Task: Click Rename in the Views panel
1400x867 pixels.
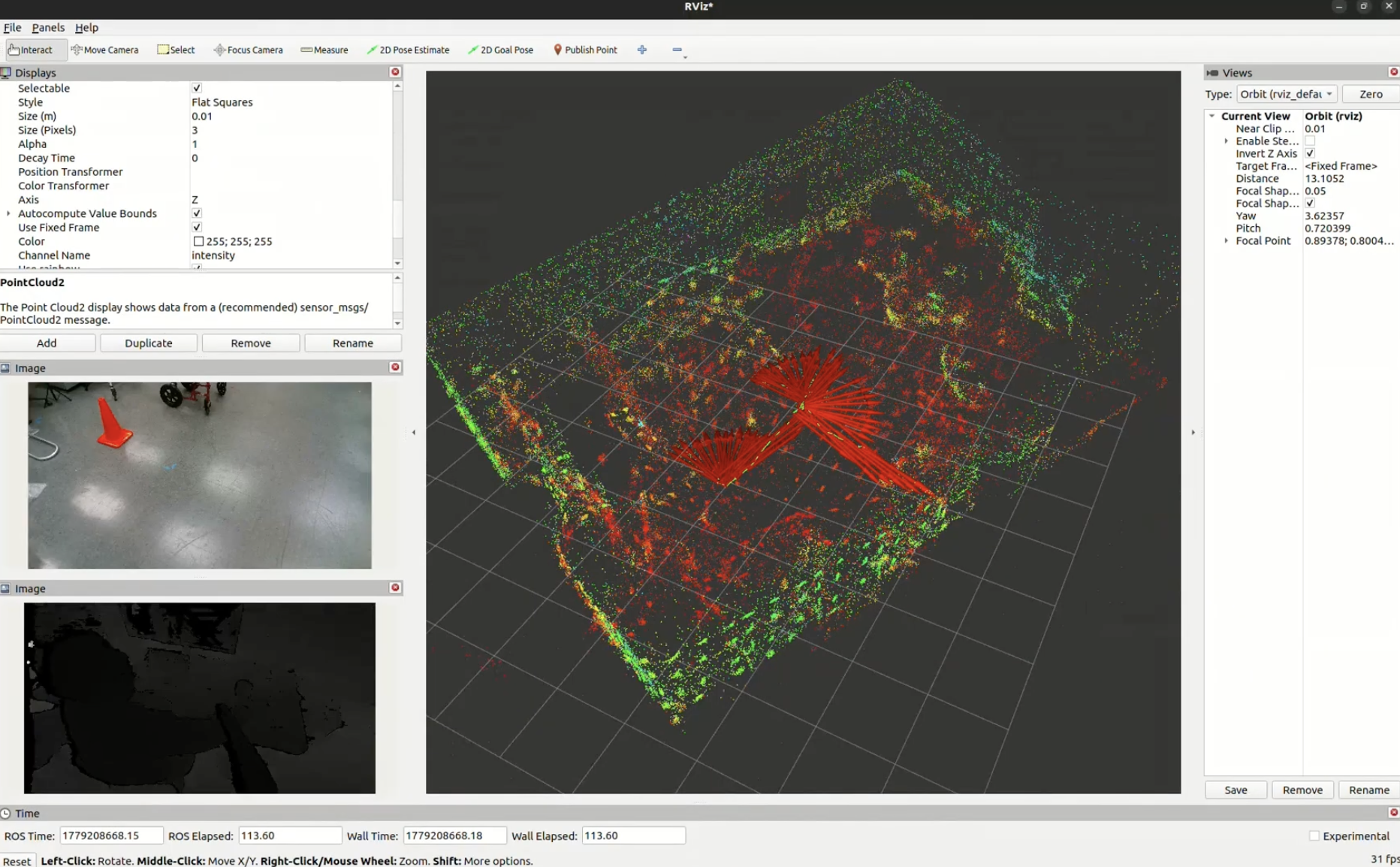Action: tap(1369, 790)
